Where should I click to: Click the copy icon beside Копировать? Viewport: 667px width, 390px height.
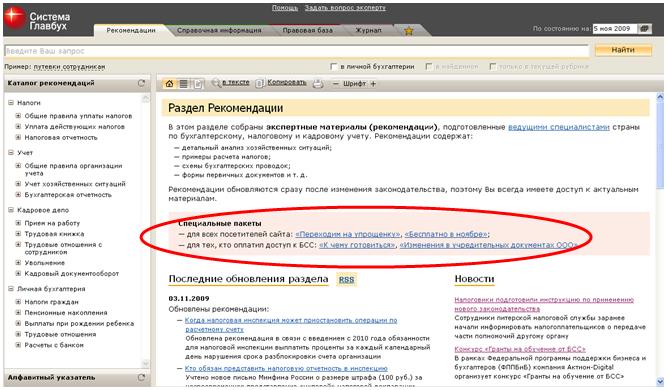point(259,83)
